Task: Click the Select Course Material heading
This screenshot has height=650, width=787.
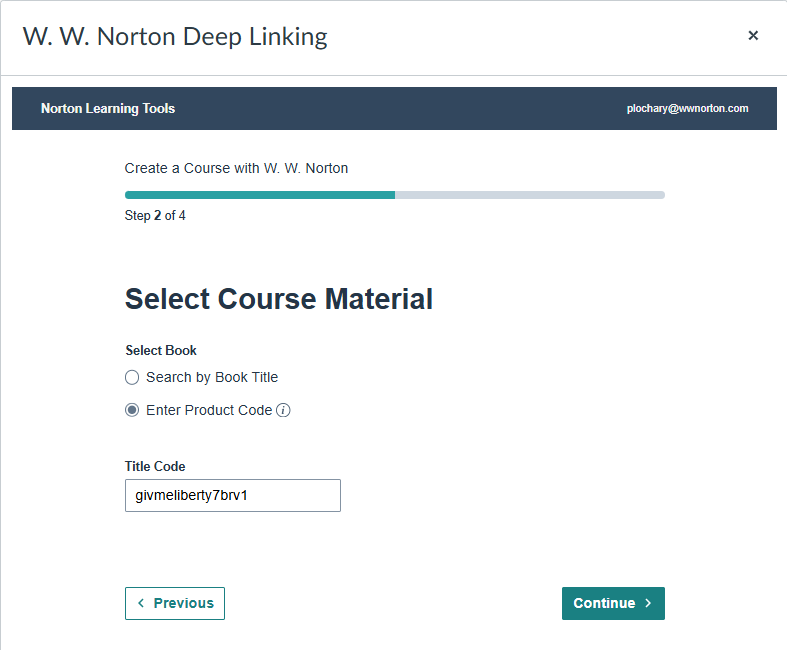Action: click(279, 299)
